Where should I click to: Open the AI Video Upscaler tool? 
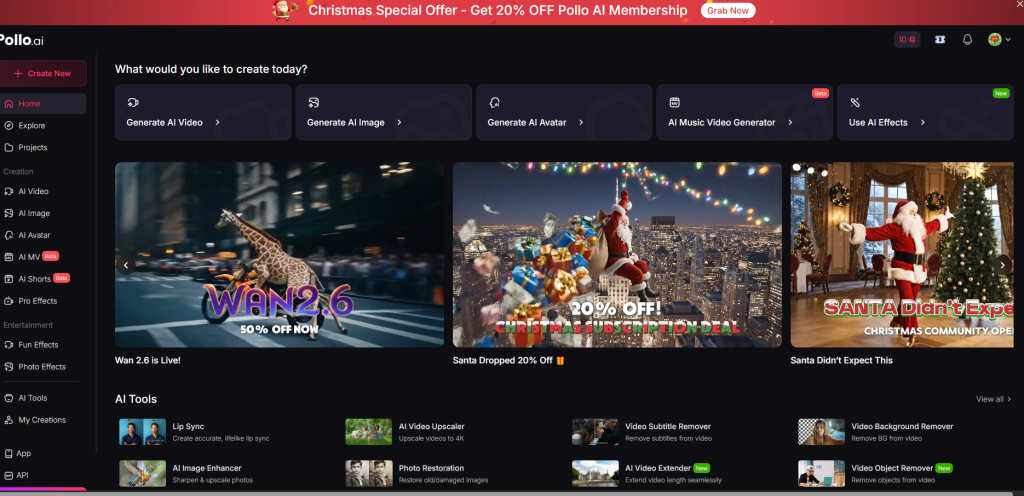click(405, 432)
